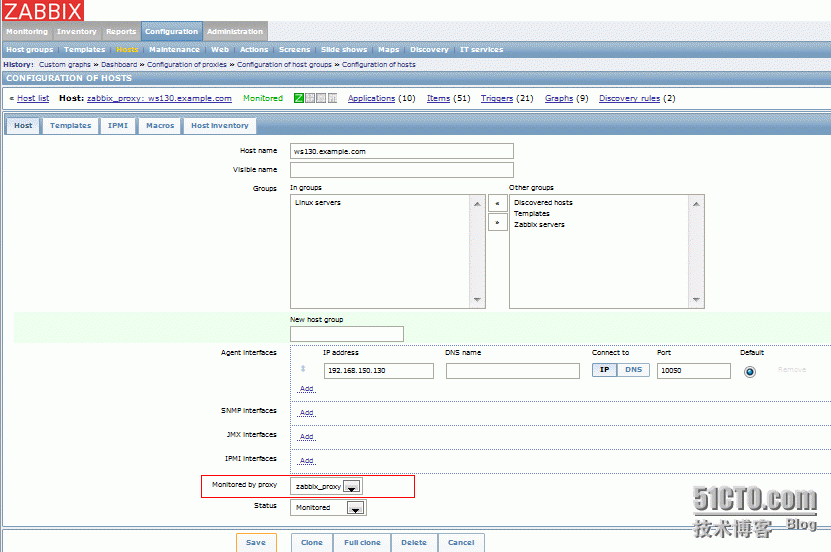The image size is (831, 552).
Task: Click the Clone button
Action: (x=312, y=542)
